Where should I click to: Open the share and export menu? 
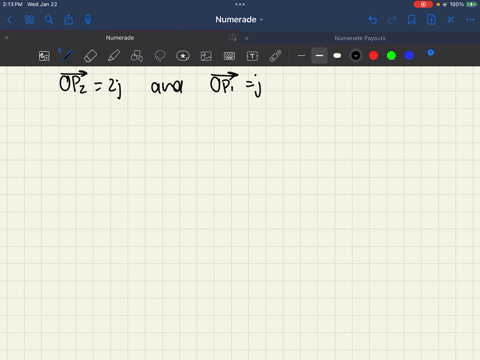tap(68, 20)
